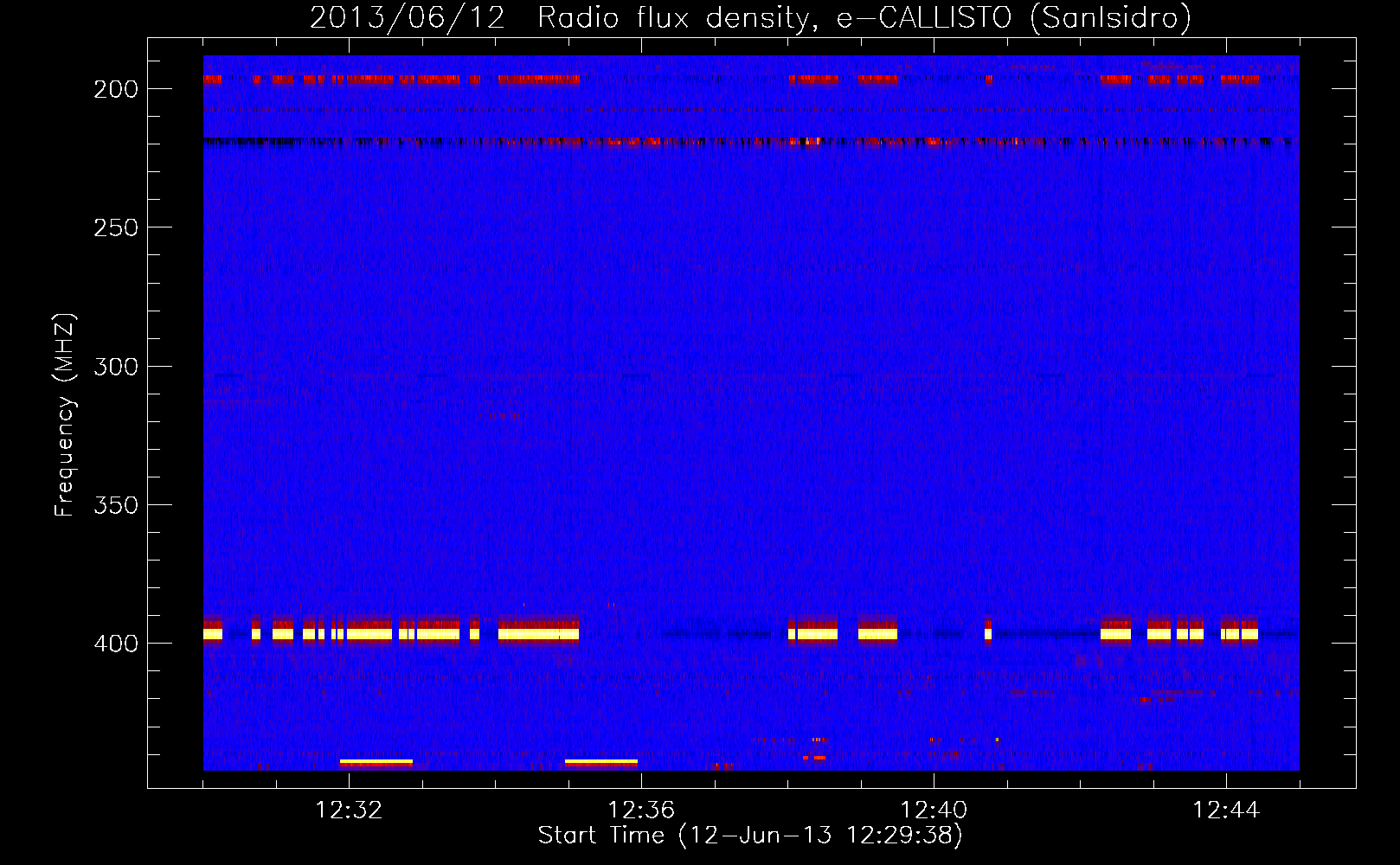Click the 12:40 time tick label
Image resolution: width=1400 pixels, height=865 pixels.
[x=934, y=811]
